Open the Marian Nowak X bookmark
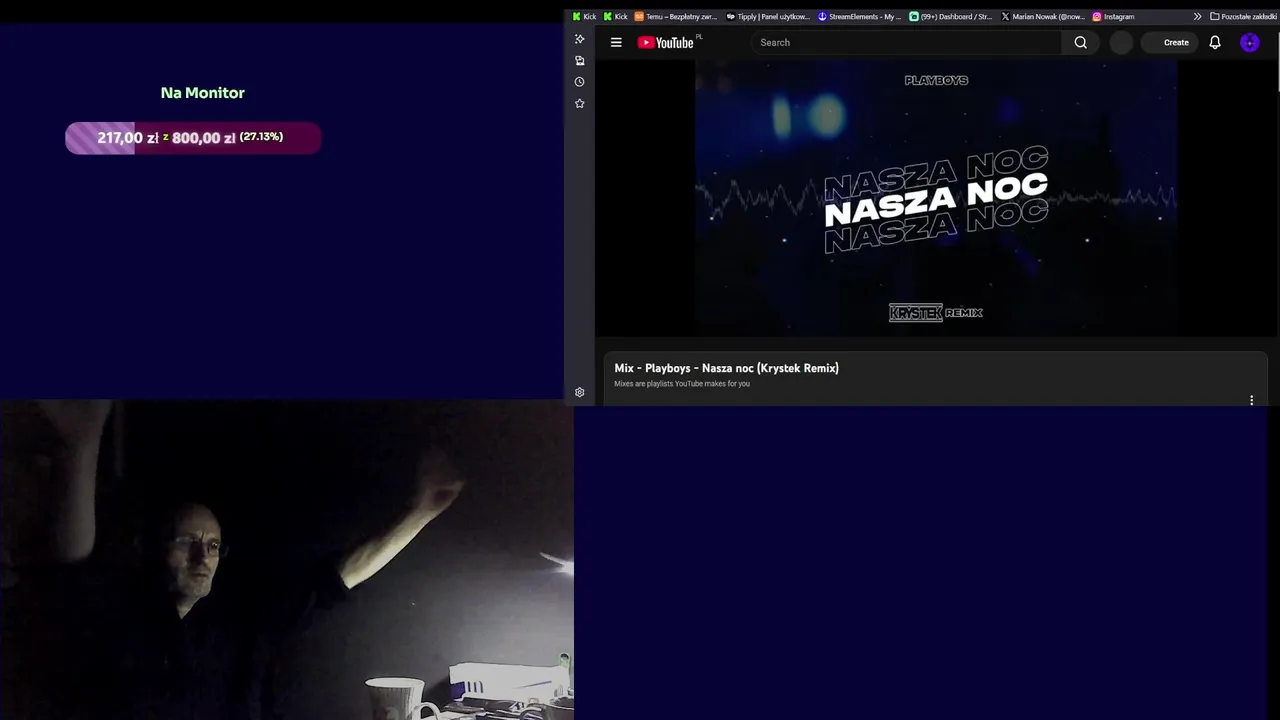This screenshot has width=1280, height=720. (1043, 16)
